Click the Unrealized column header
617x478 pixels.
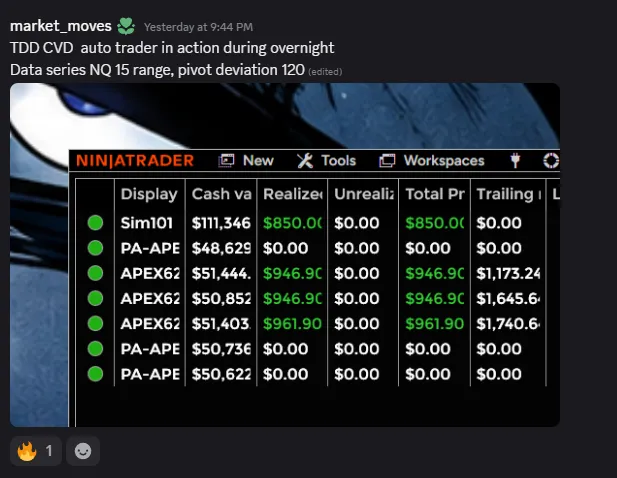[x=364, y=194]
